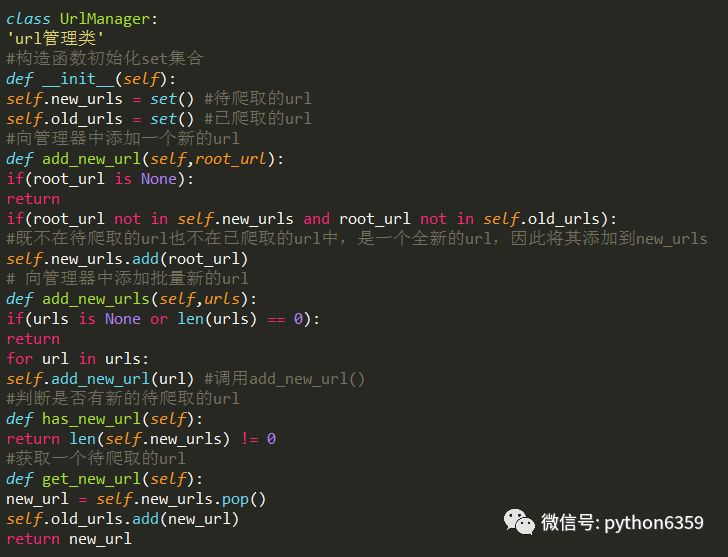Click the call 'self.add_new_url(url)'

(100, 379)
